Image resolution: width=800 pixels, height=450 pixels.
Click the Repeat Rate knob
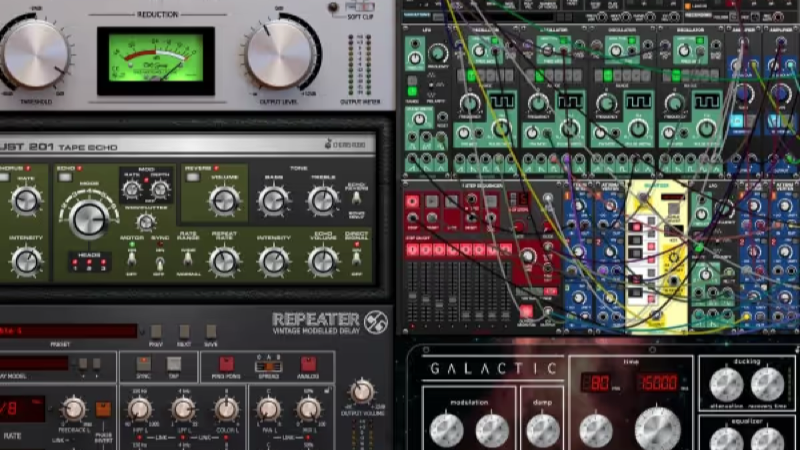click(224, 261)
